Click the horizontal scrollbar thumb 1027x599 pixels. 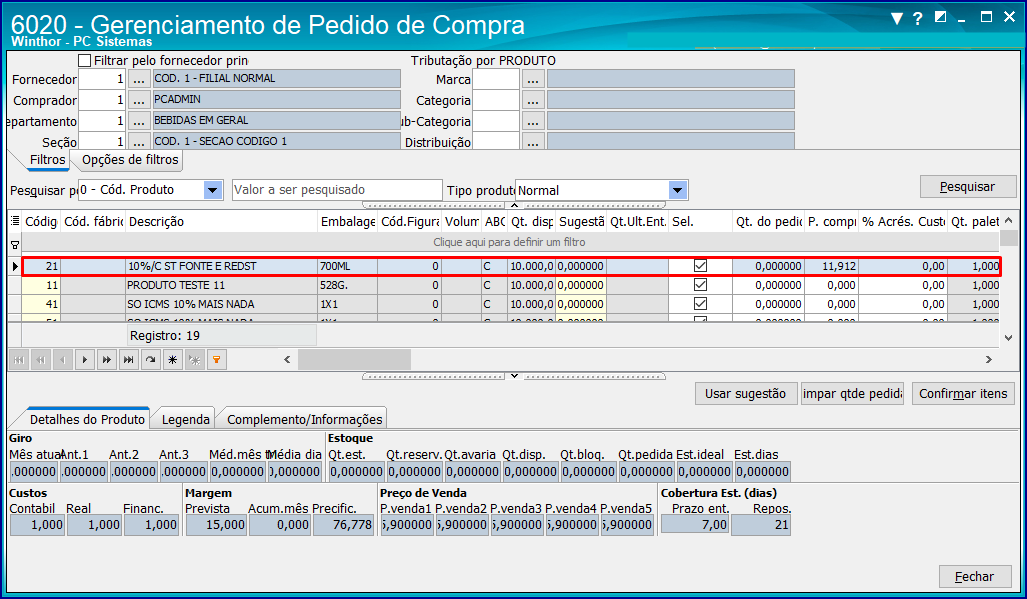pyautogui.click(x=354, y=359)
